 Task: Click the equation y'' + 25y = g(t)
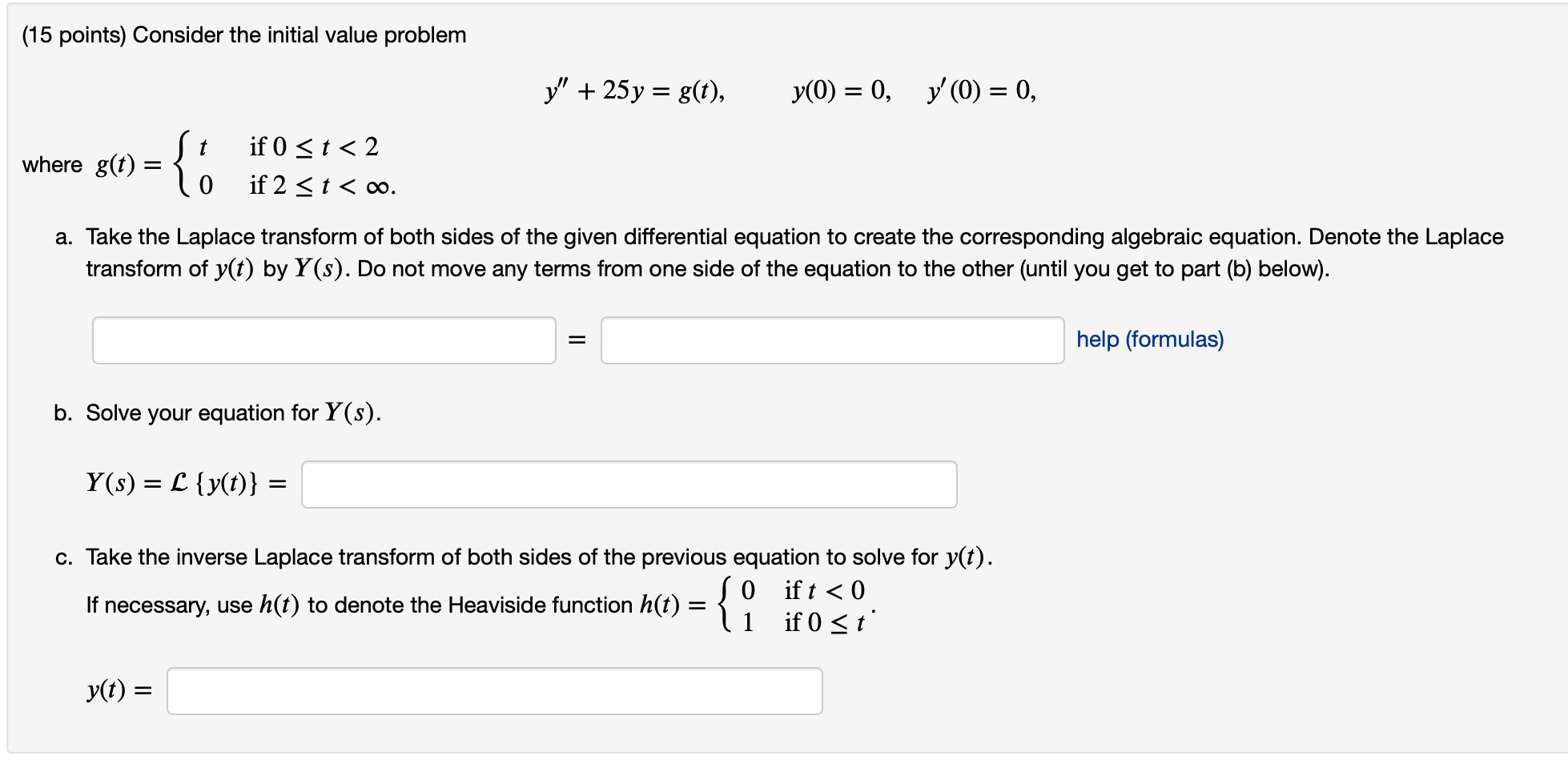coord(634,90)
